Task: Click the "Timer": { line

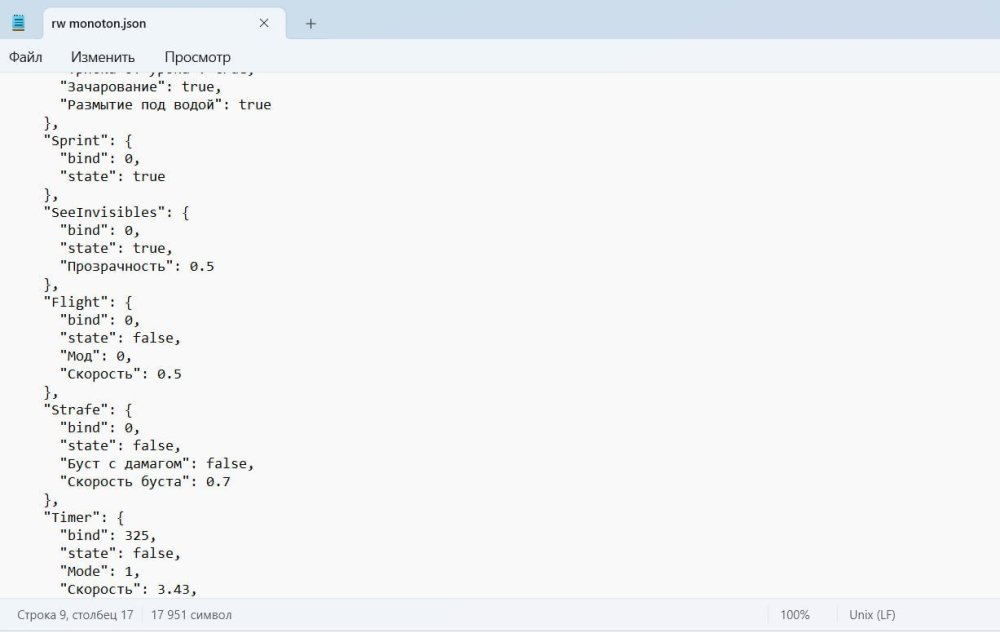Action: (84, 517)
